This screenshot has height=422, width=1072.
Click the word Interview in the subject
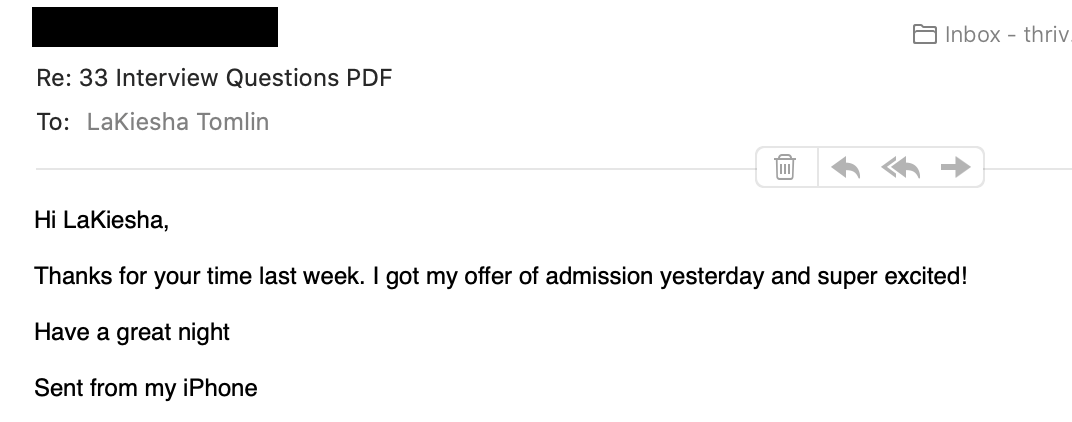(x=167, y=78)
